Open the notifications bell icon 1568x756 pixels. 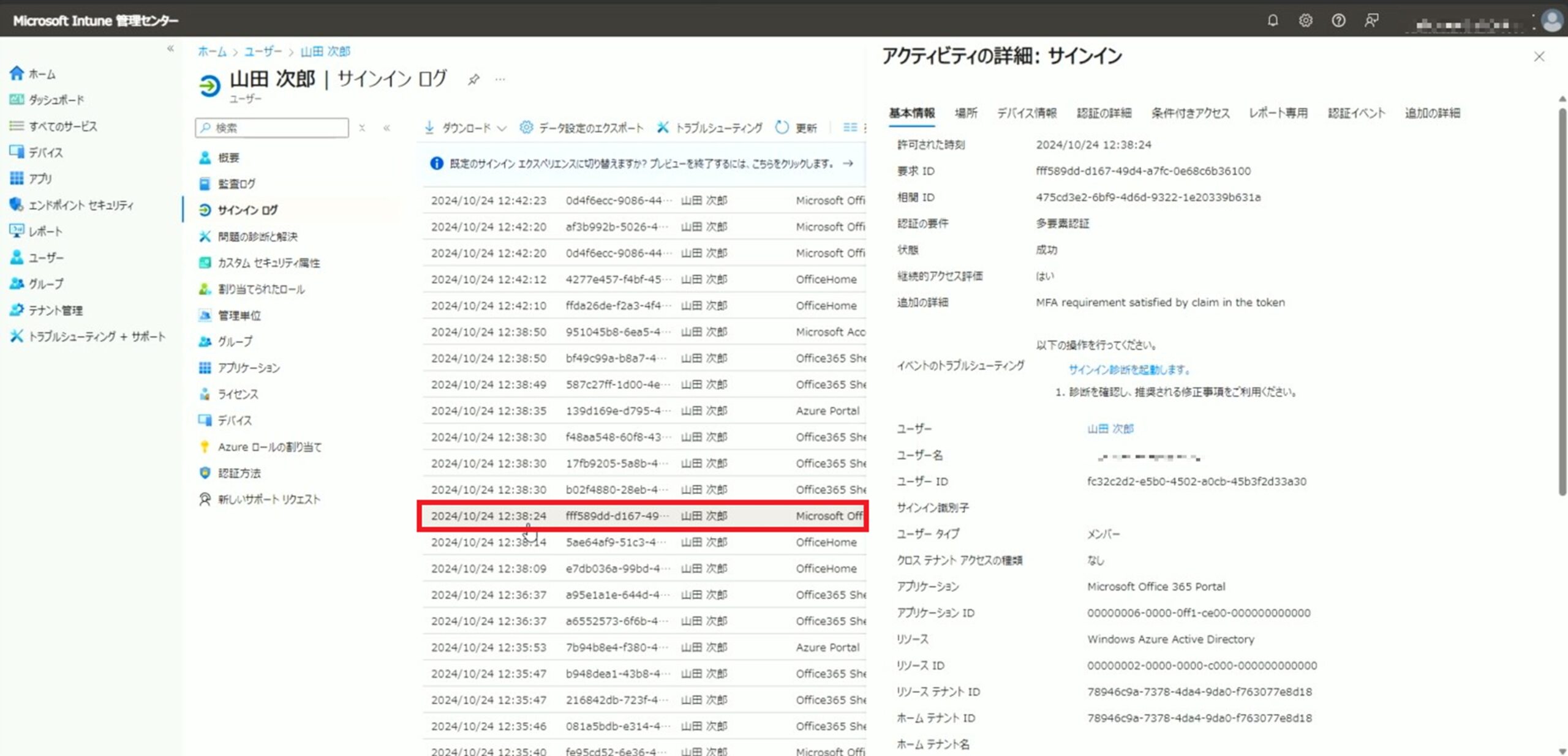[1272, 20]
